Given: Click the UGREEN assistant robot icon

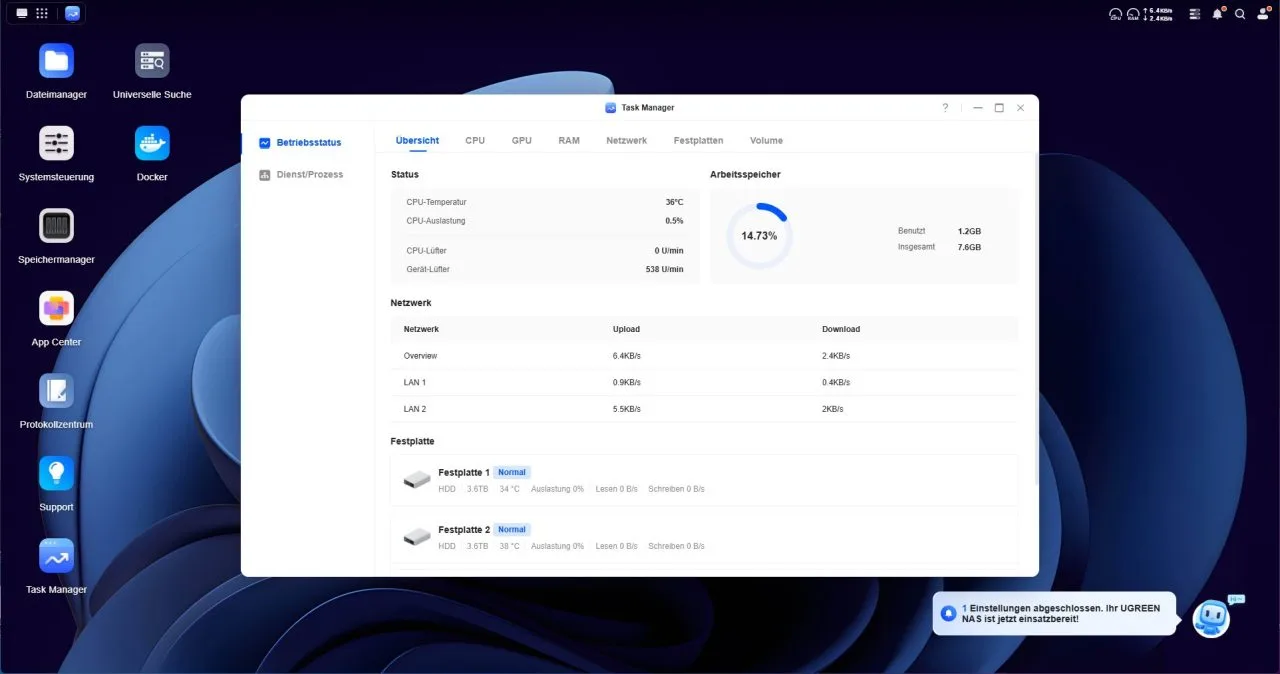Looking at the screenshot, I should [1211, 619].
